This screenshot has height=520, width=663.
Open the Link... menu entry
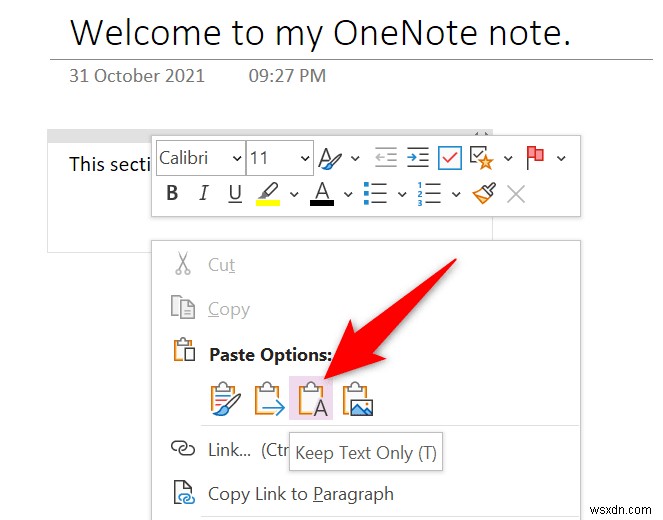366,450
